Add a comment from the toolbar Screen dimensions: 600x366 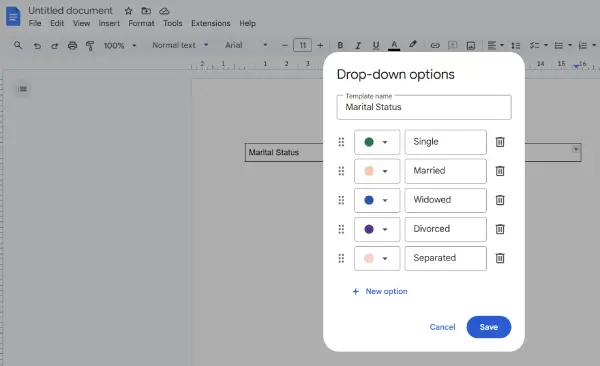(453, 46)
